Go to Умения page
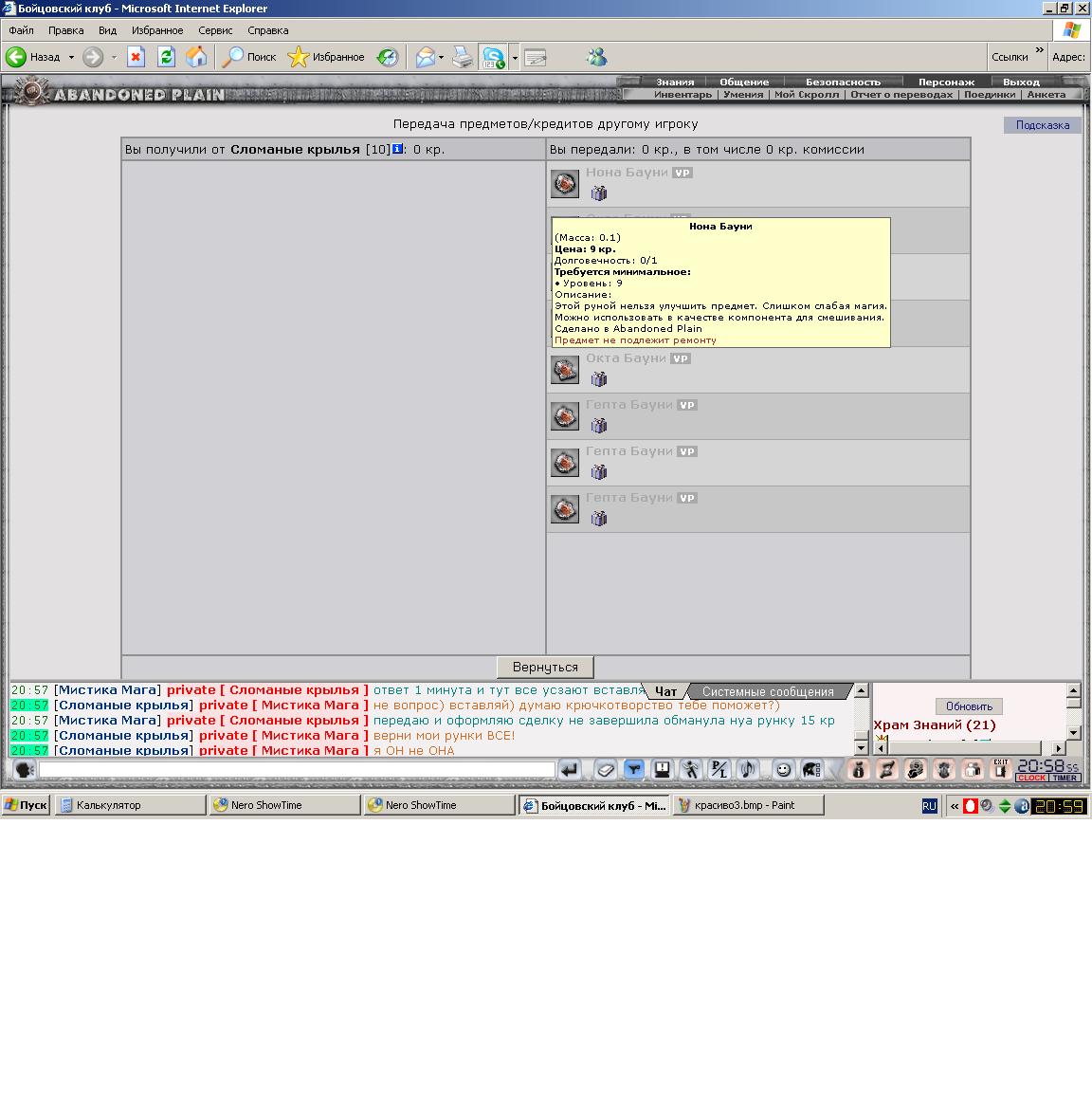 point(743,94)
